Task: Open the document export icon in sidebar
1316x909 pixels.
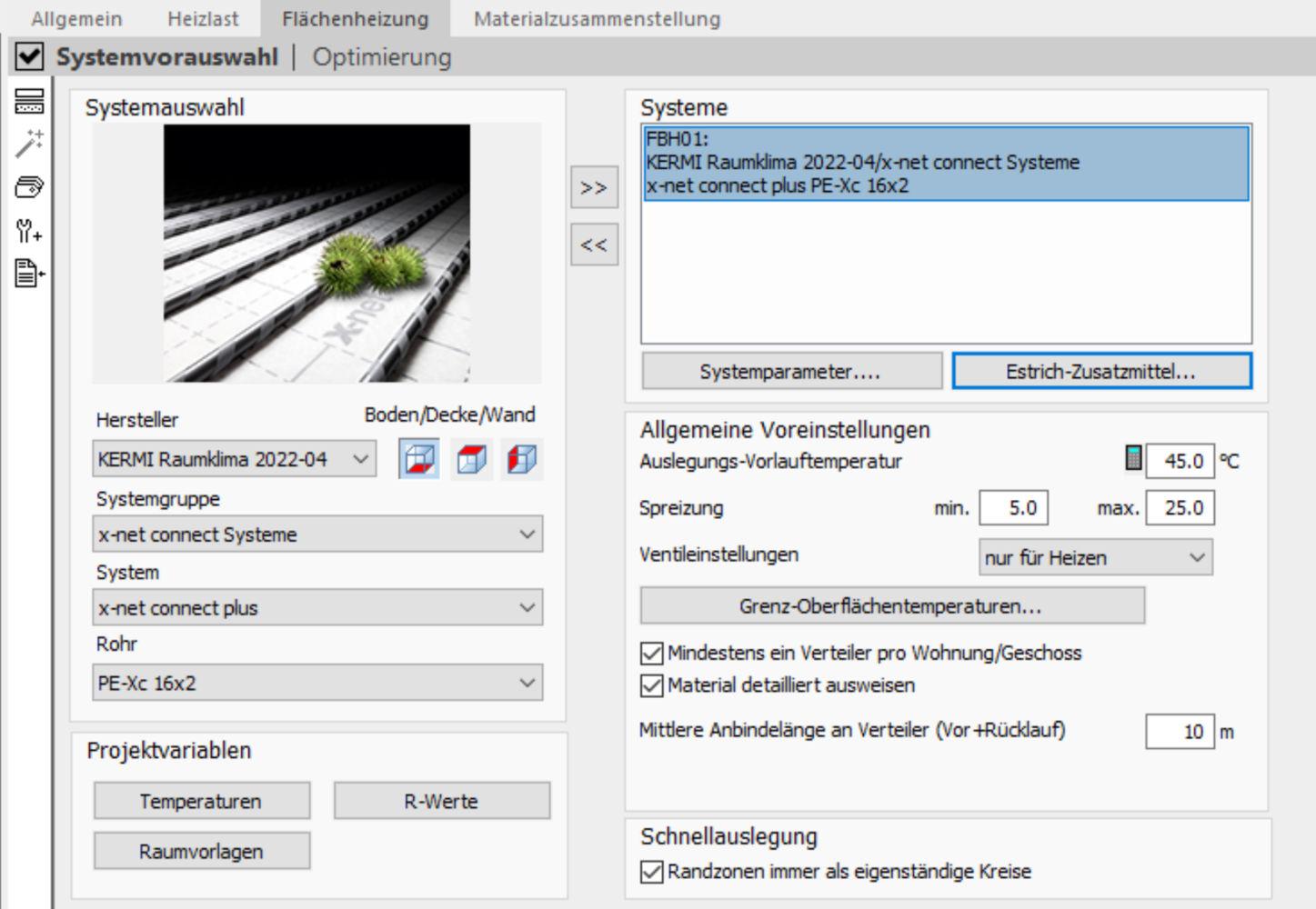Action: pyautogui.click(x=29, y=273)
